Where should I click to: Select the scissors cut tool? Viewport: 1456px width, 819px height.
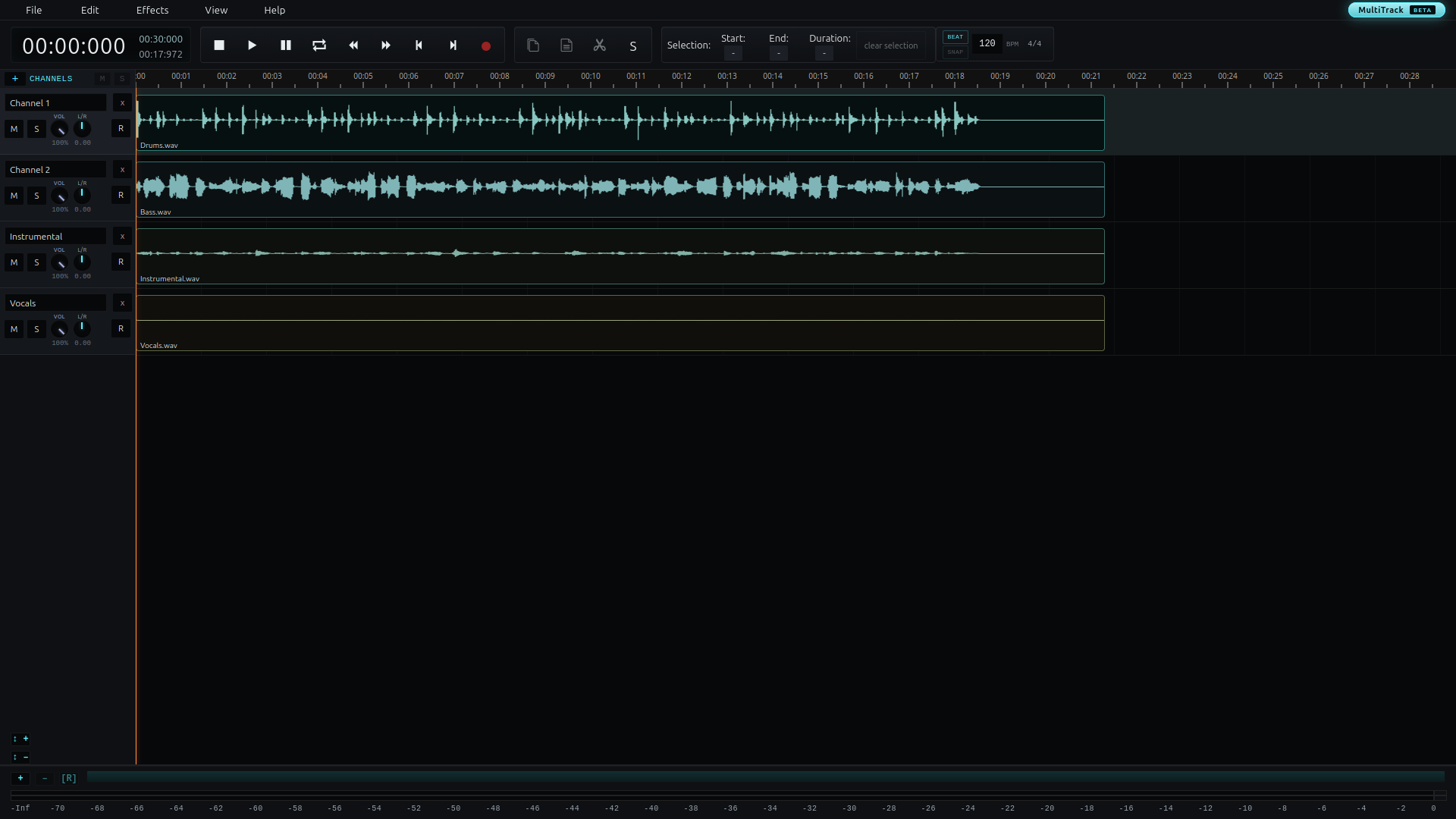coord(600,45)
